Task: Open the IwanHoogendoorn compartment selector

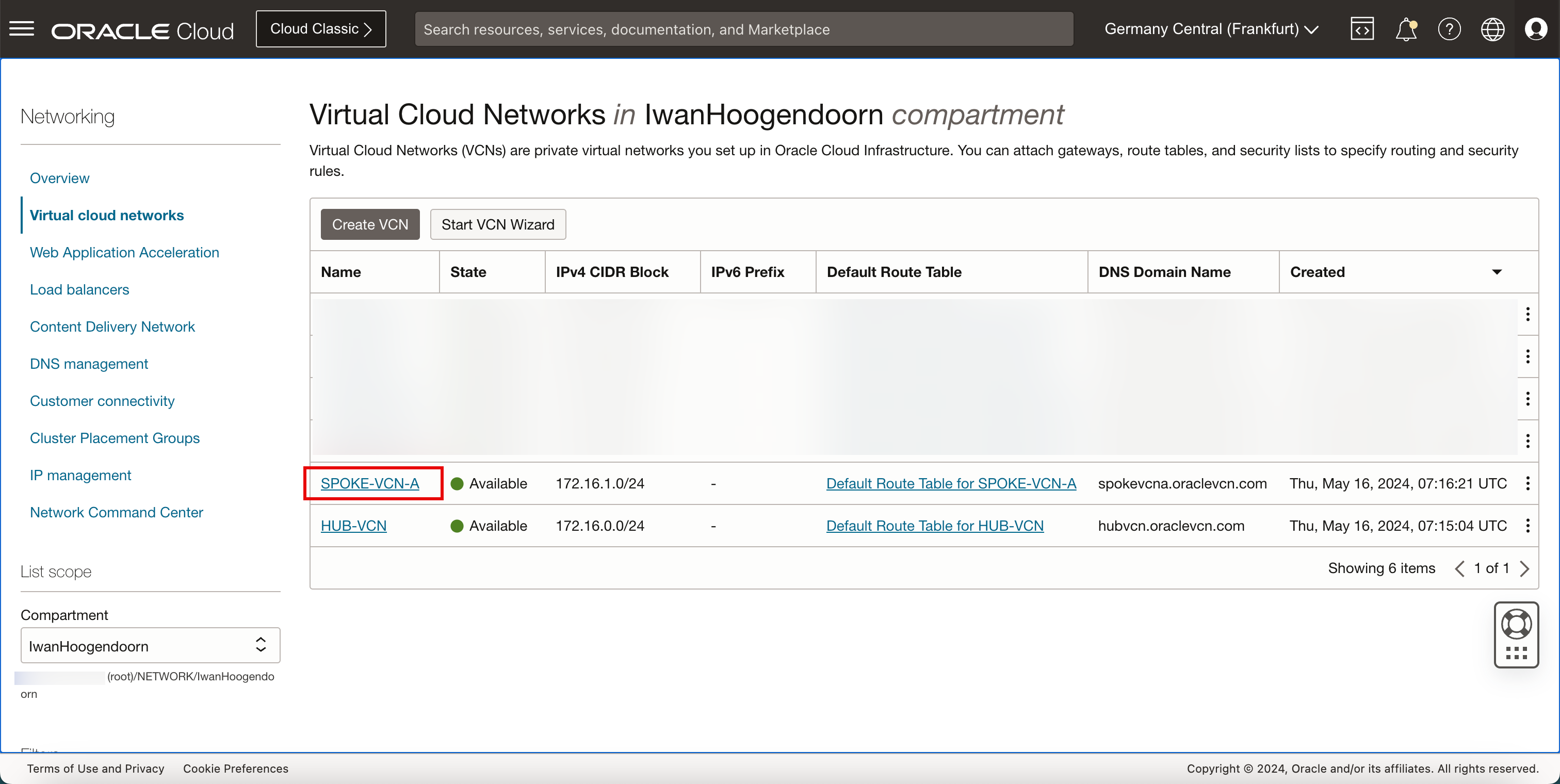Action: [x=150, y=645]
